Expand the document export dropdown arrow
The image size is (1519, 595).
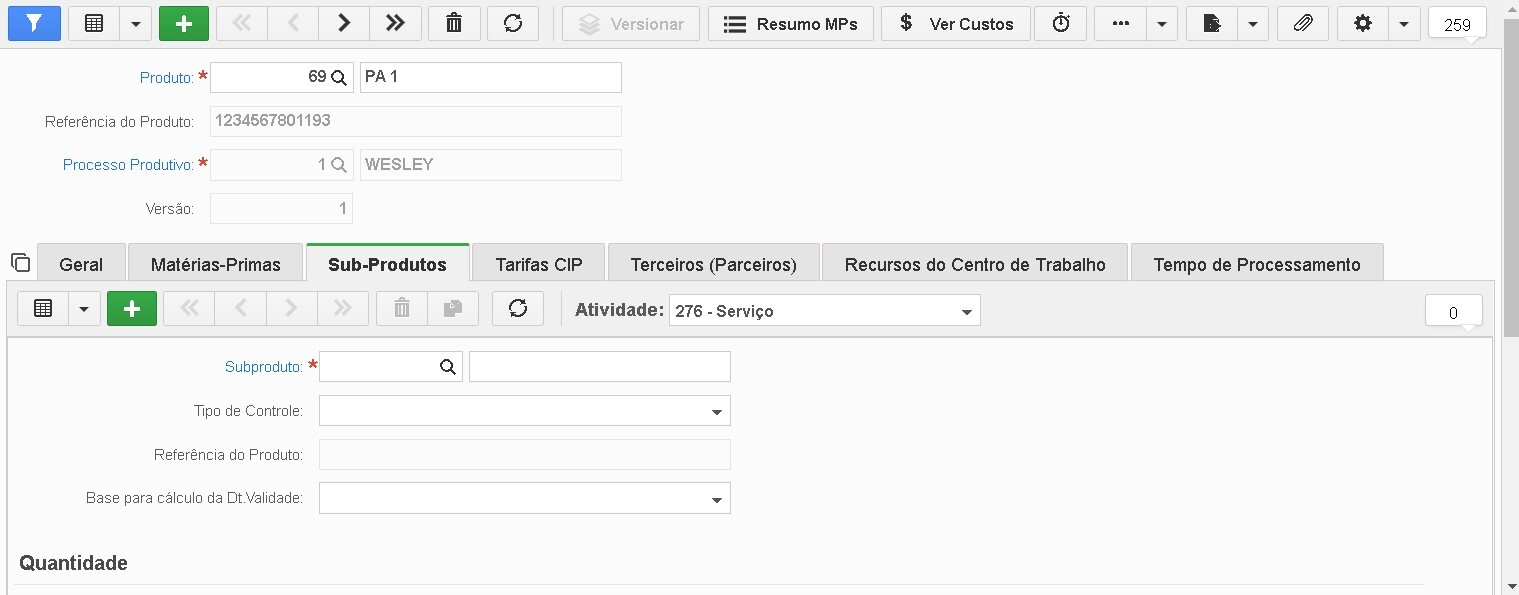click(1253, 23)
